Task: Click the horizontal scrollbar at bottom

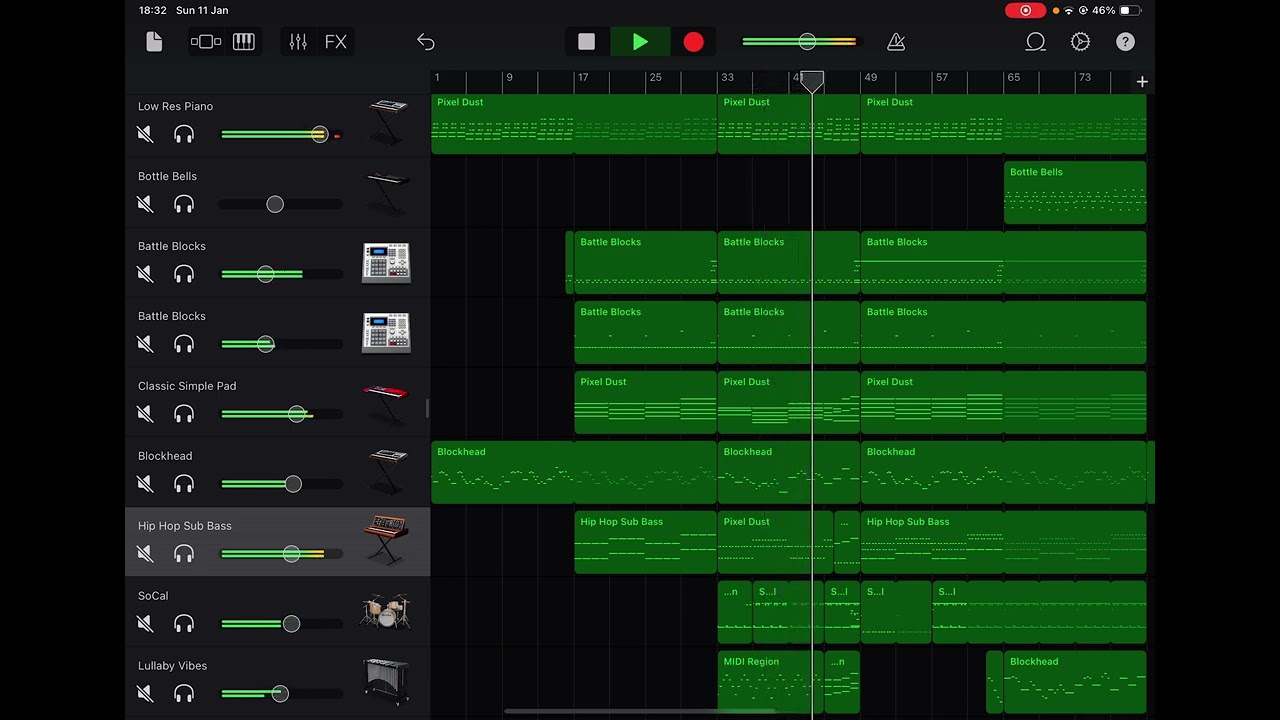Action: click(x=640, y=712)
